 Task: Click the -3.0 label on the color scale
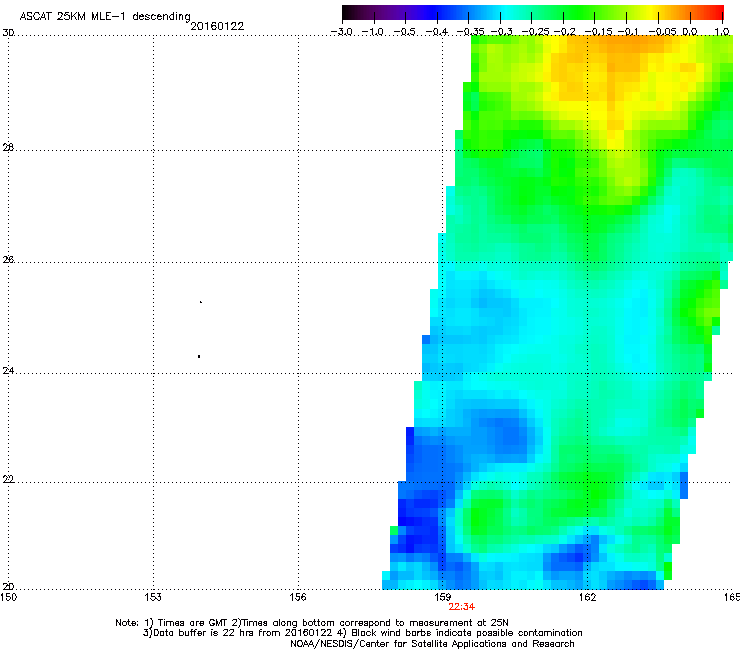pos(341,32)
